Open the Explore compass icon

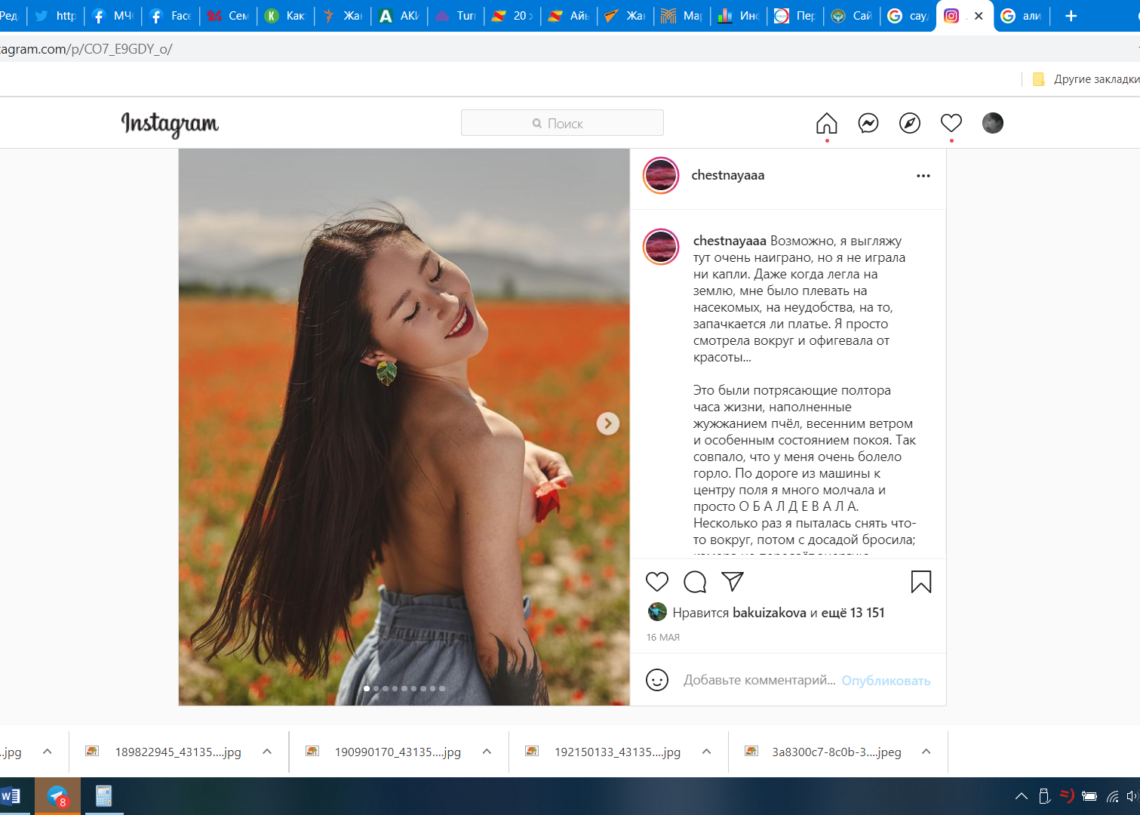pyautogui.click(x=909, y=123)
